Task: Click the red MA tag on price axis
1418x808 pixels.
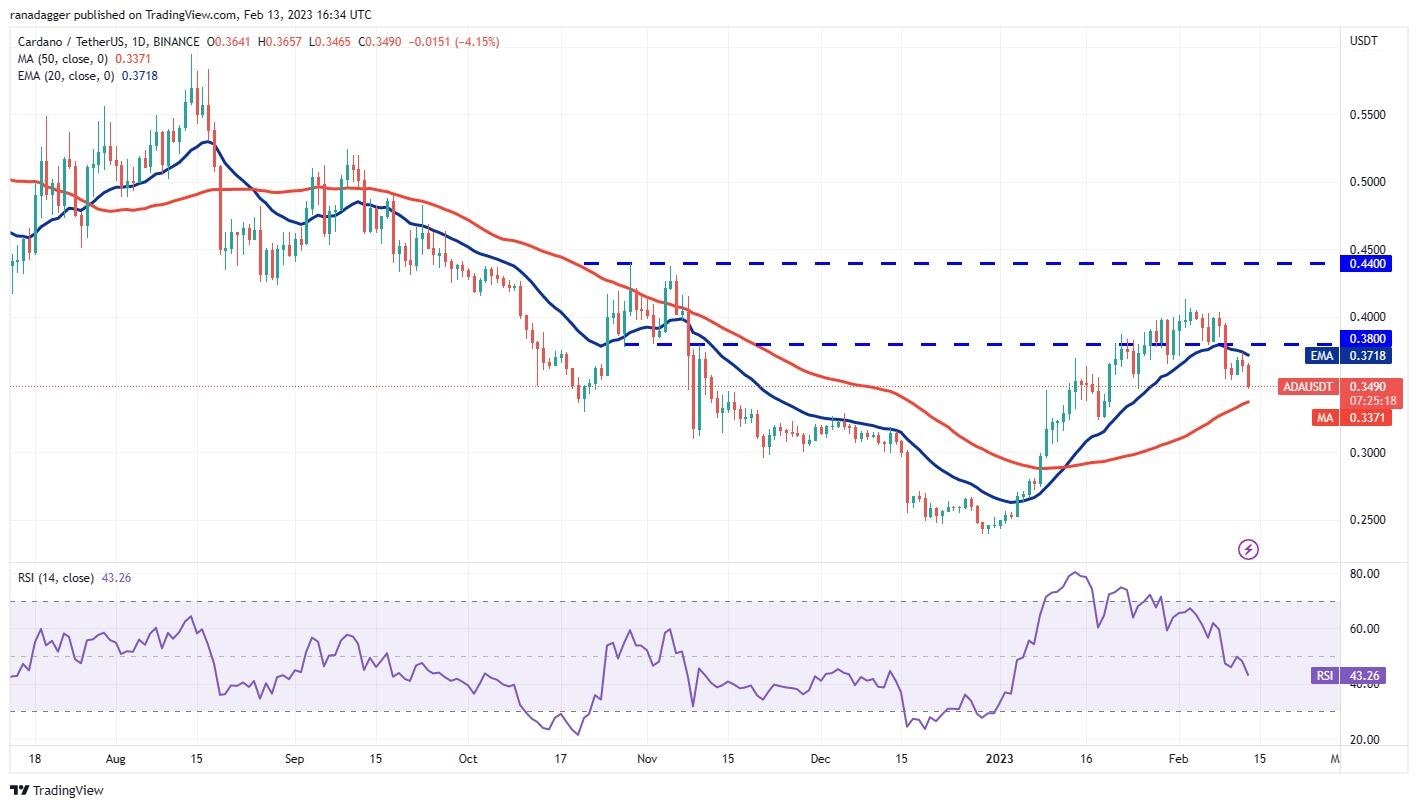Action: (1323, 417)
